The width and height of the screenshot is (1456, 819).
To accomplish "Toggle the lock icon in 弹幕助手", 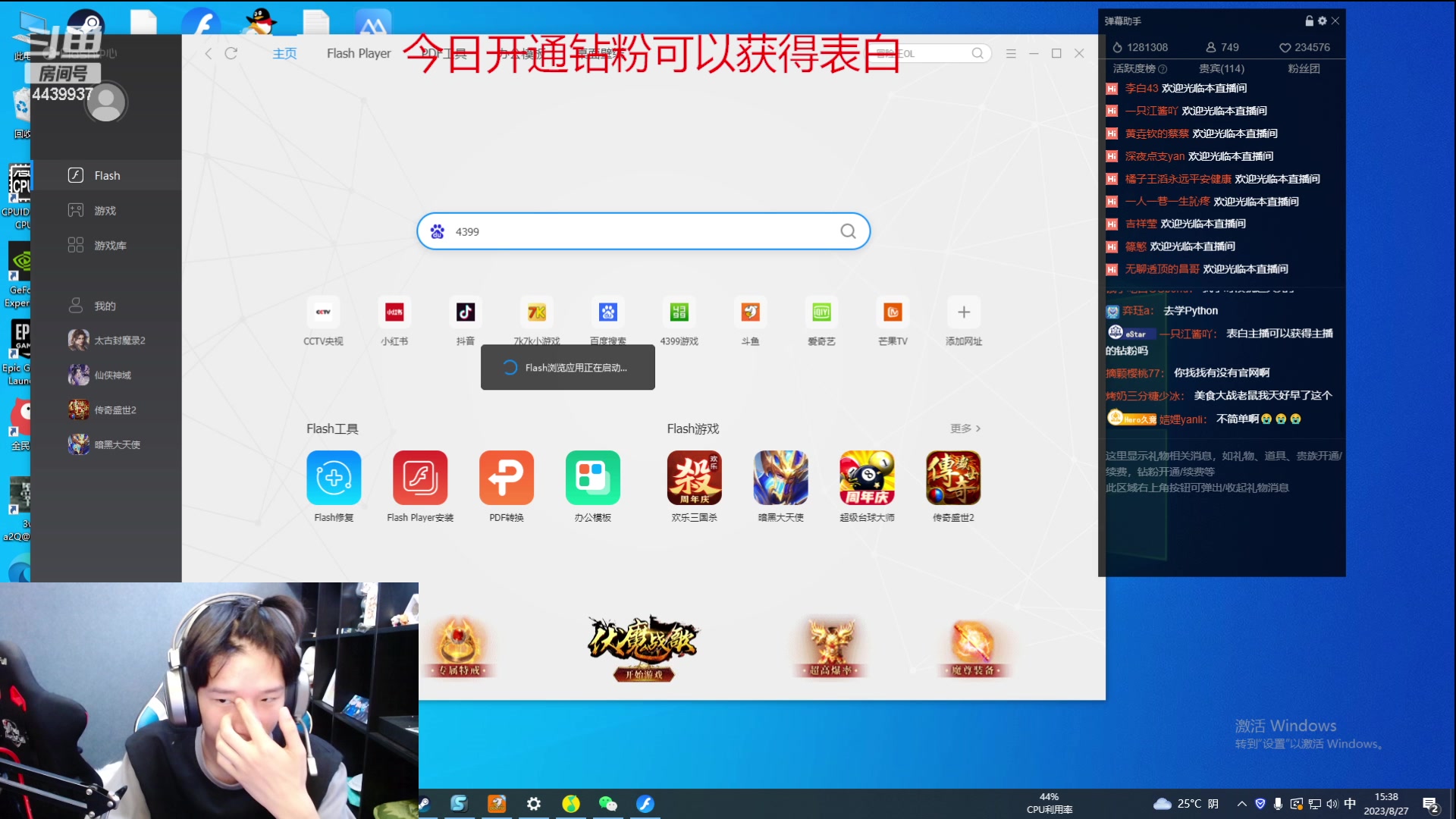I will point(1309,21).
